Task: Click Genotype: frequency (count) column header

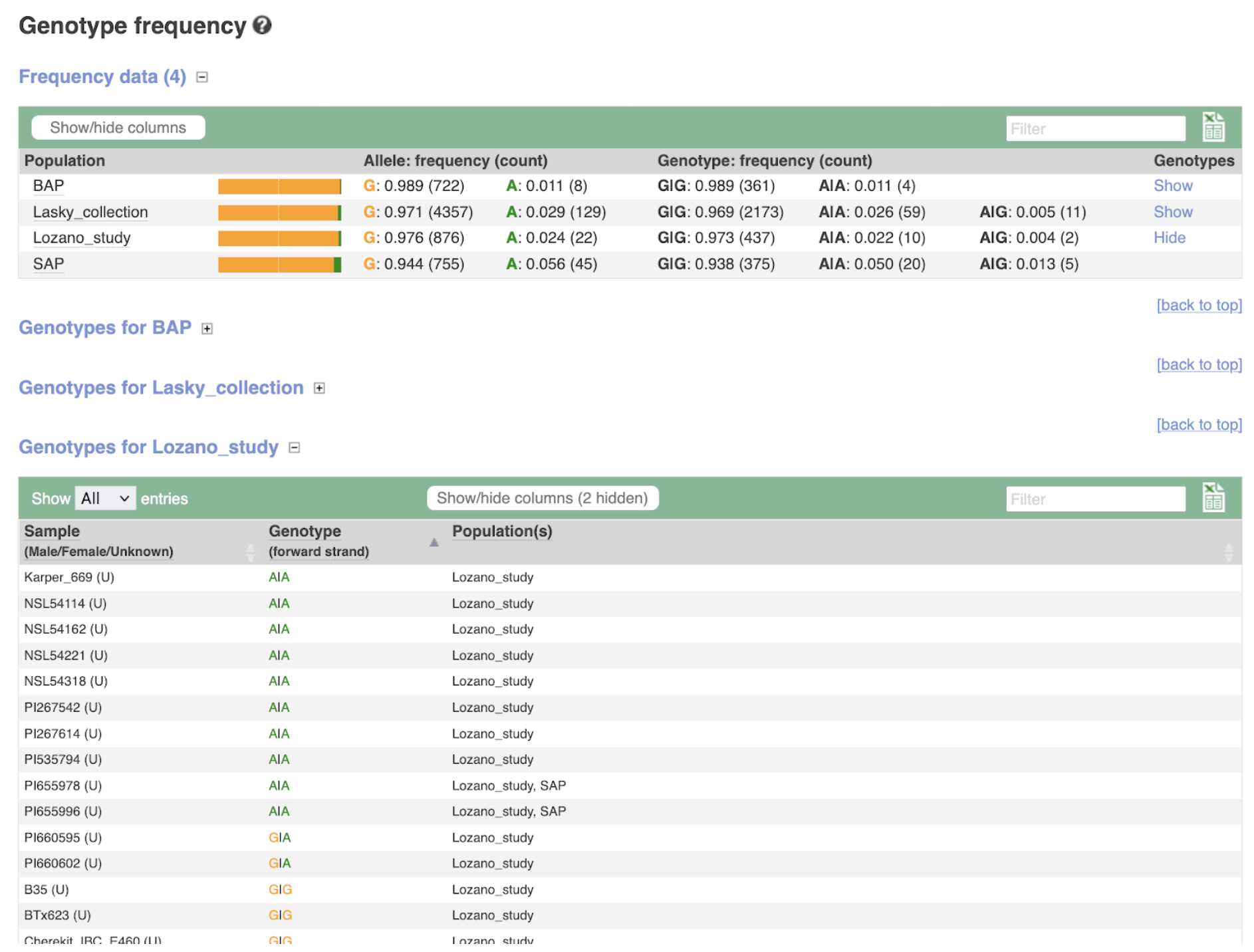Action: 765,161
